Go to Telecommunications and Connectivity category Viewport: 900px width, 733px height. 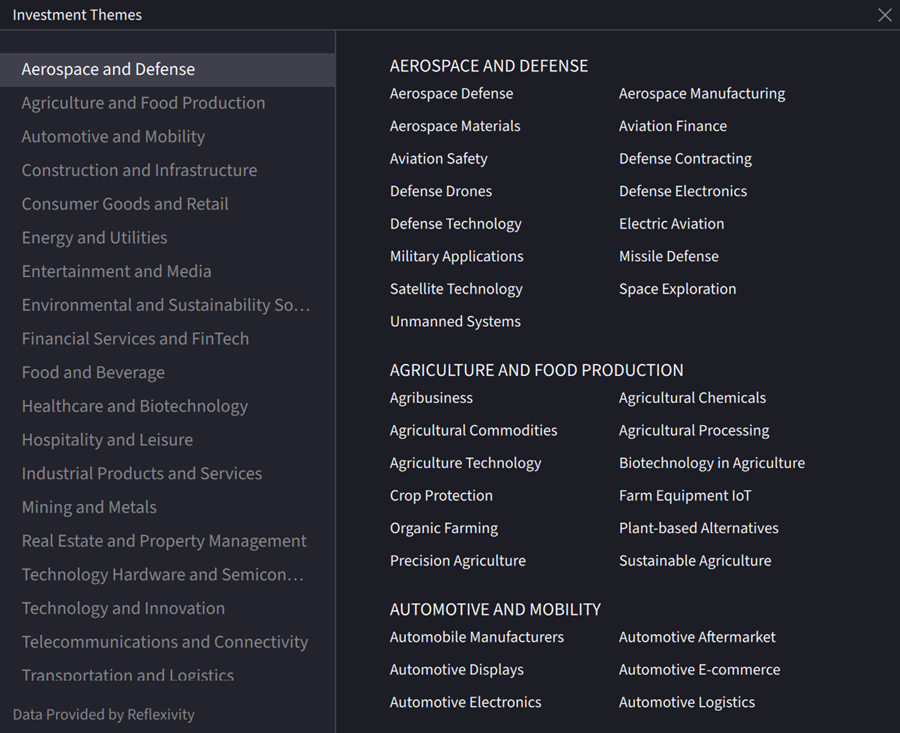tap(164, 642)
